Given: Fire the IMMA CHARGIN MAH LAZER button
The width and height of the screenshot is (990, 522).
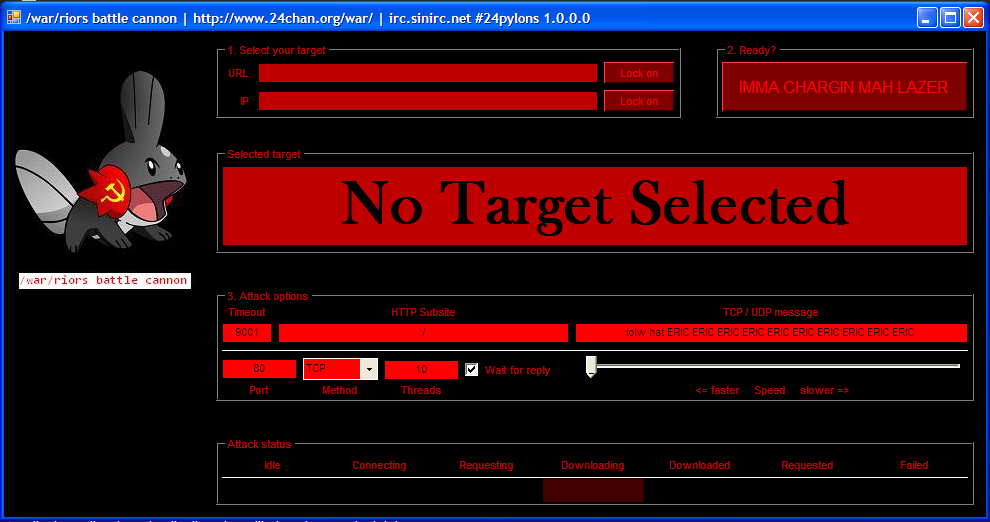Looking at the screenshot, I should [x=844, y=87].
